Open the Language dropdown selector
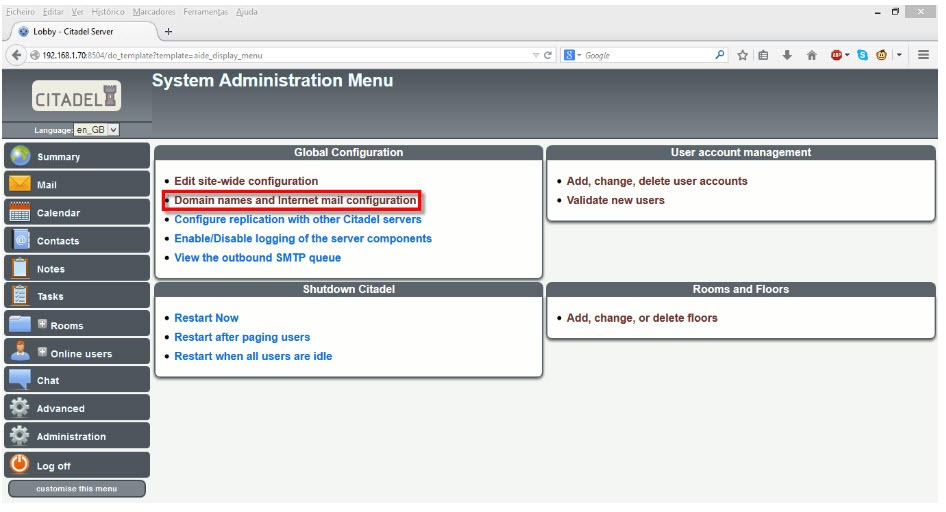 [96, 130]
